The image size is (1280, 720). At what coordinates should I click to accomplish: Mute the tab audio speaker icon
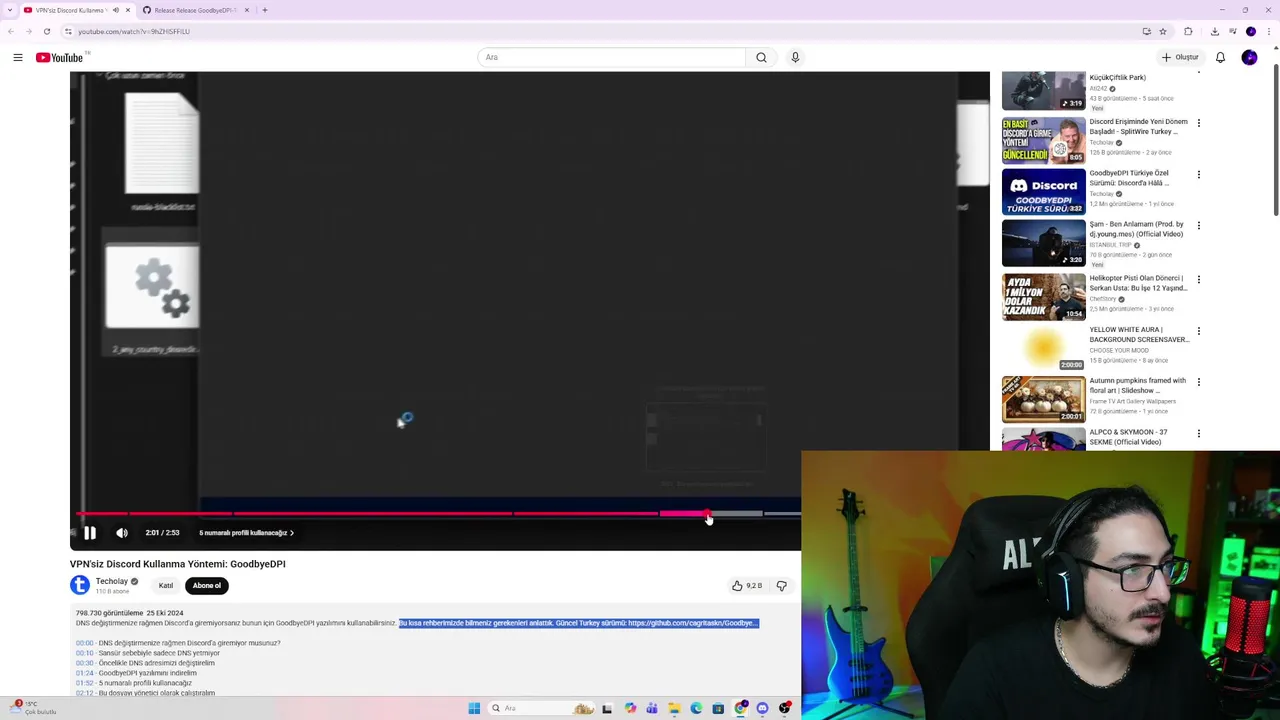116,10
